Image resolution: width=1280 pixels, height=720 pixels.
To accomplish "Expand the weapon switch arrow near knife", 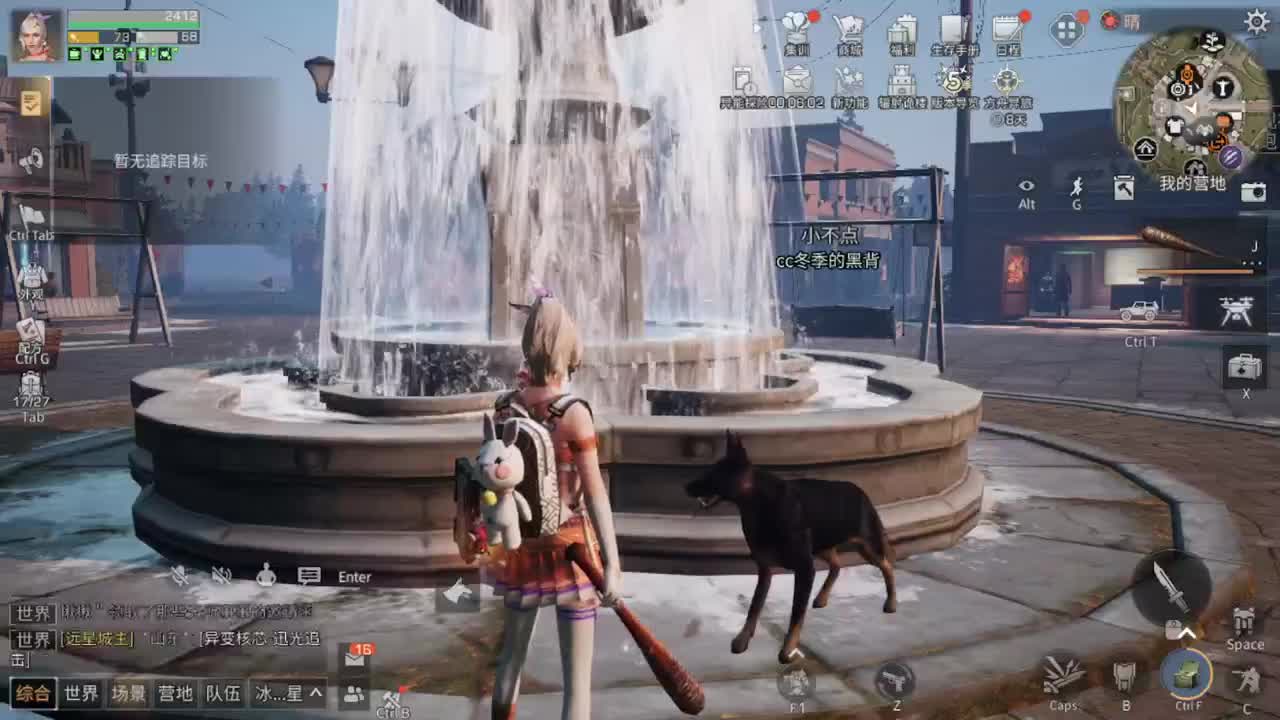I will pyautogui.click(x=1186, y=632).
